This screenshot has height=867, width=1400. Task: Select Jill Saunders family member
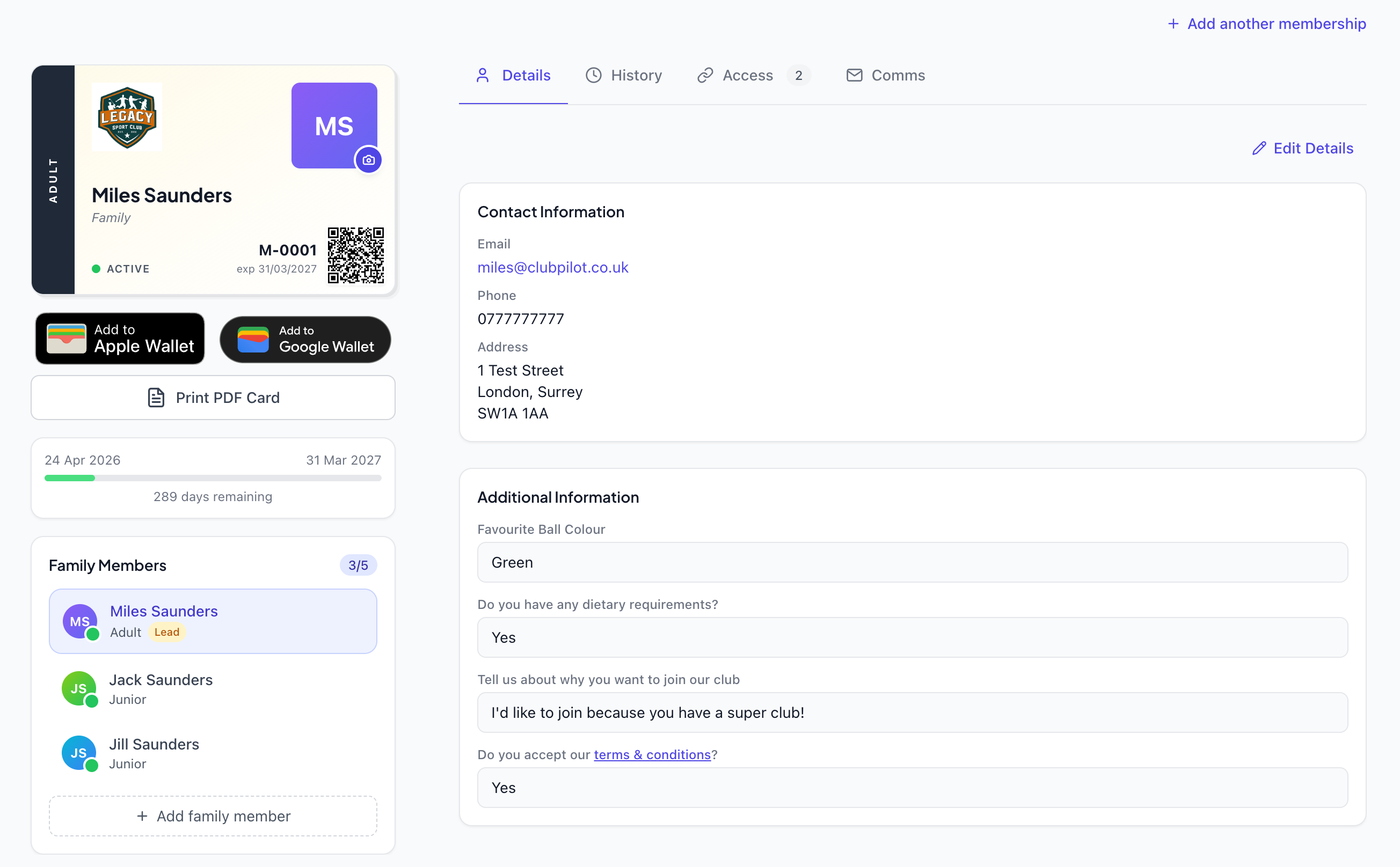(x=213, y=753)
